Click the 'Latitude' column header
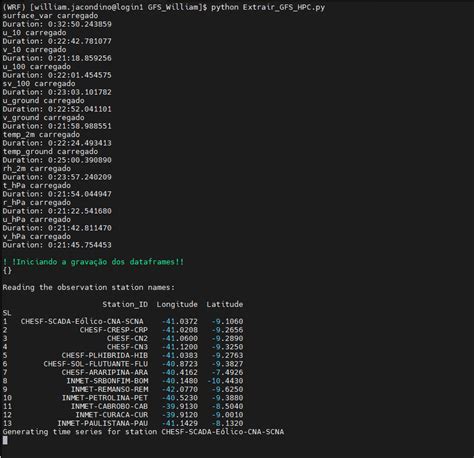 (225, 305)
